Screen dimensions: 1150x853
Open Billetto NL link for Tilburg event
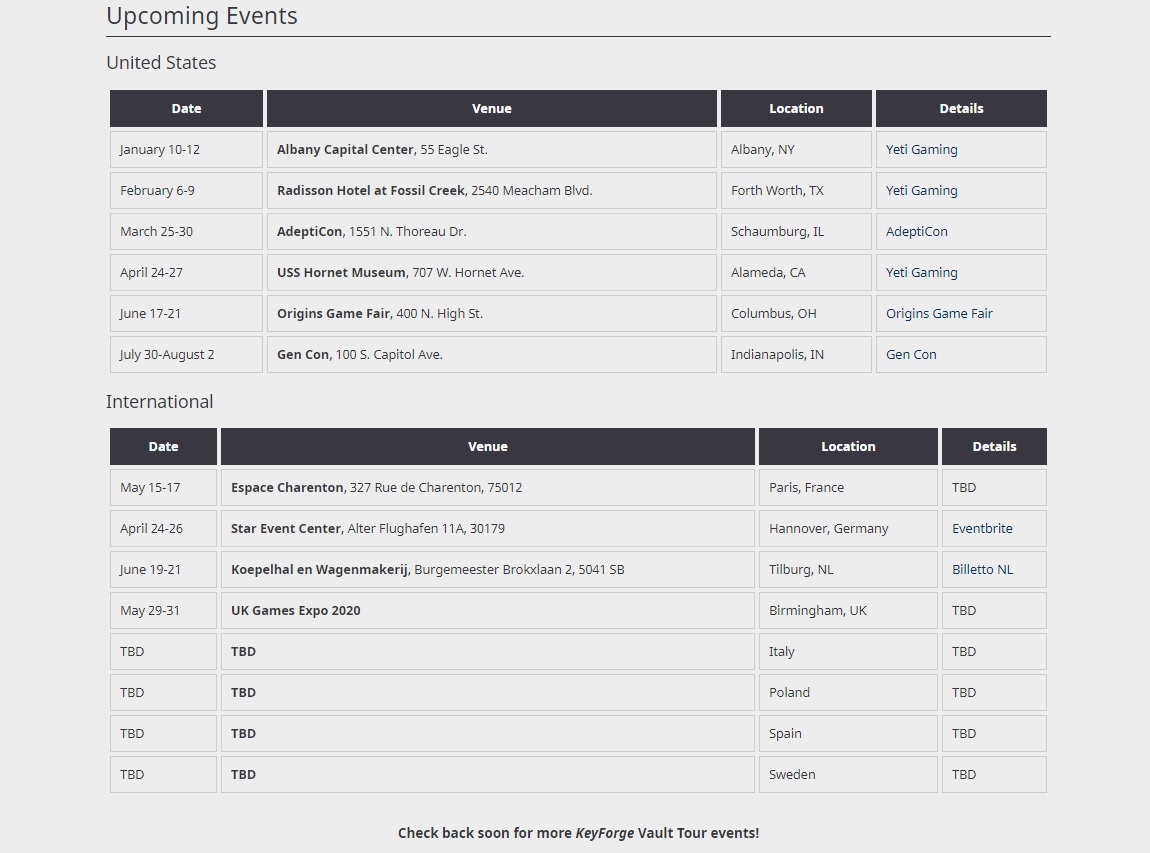(982, 570)
